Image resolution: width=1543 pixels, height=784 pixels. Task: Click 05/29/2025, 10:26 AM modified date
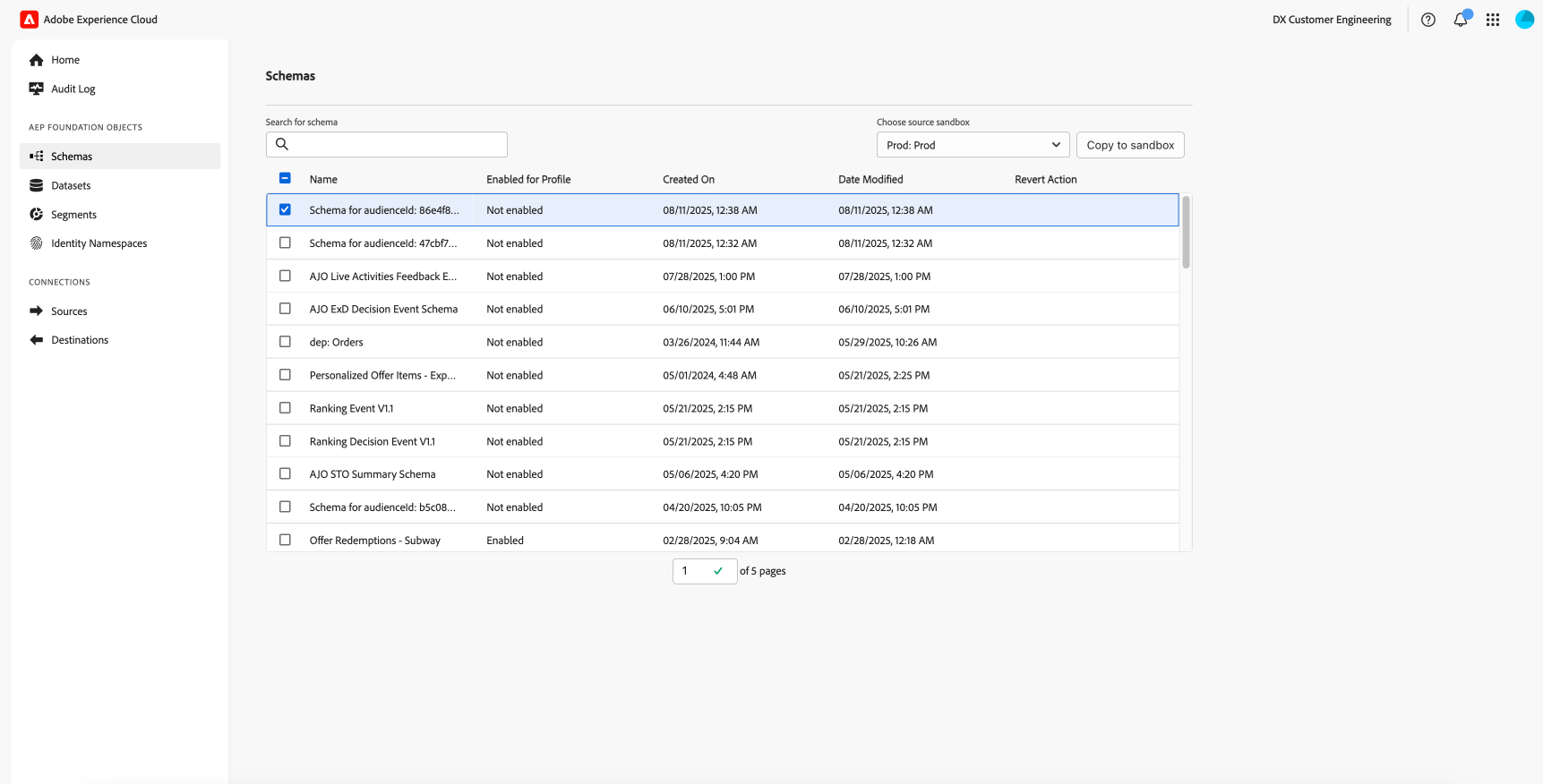coord(887,342)
